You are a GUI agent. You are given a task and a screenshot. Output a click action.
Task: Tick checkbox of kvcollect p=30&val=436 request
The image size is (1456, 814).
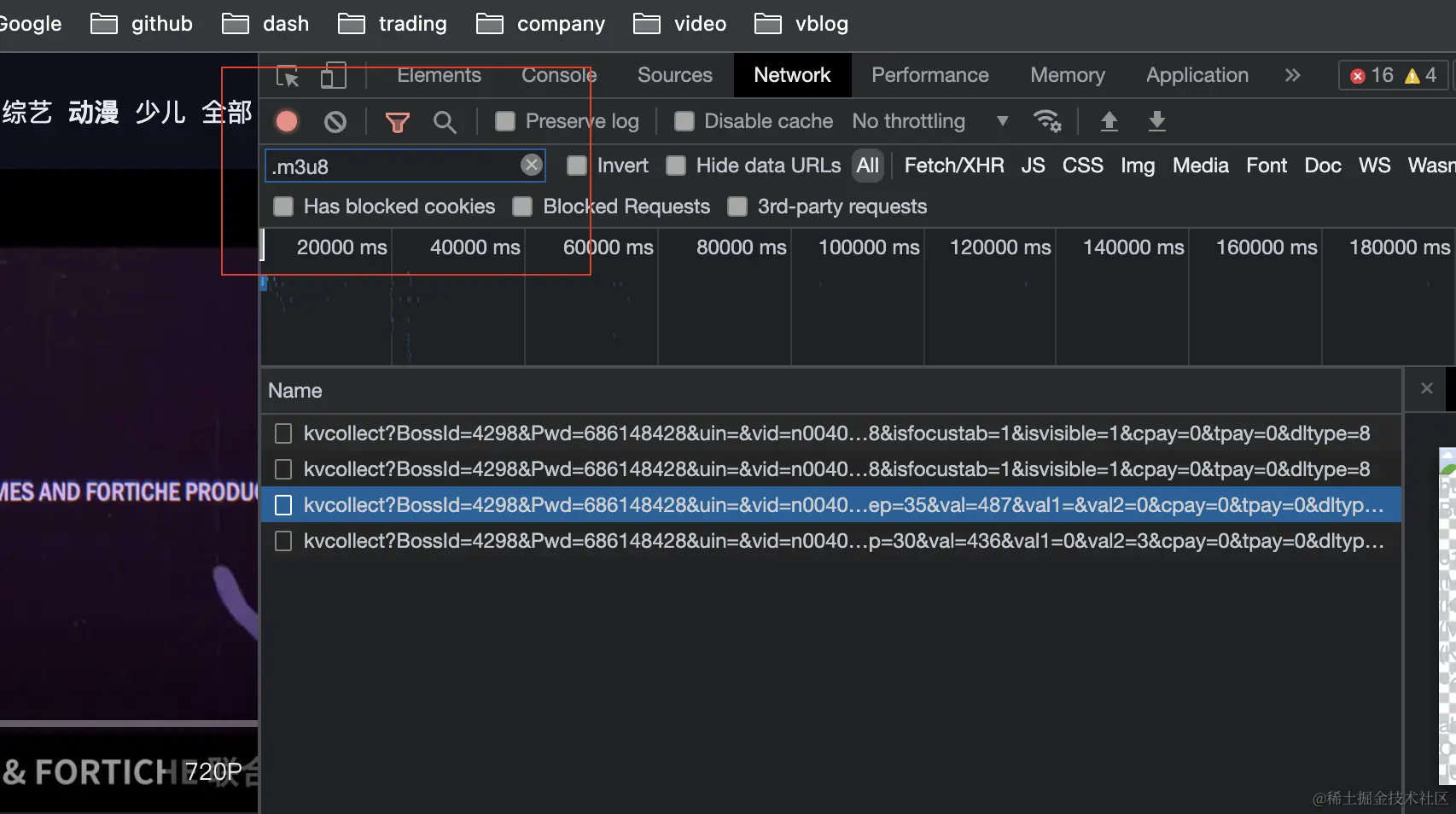283,541
